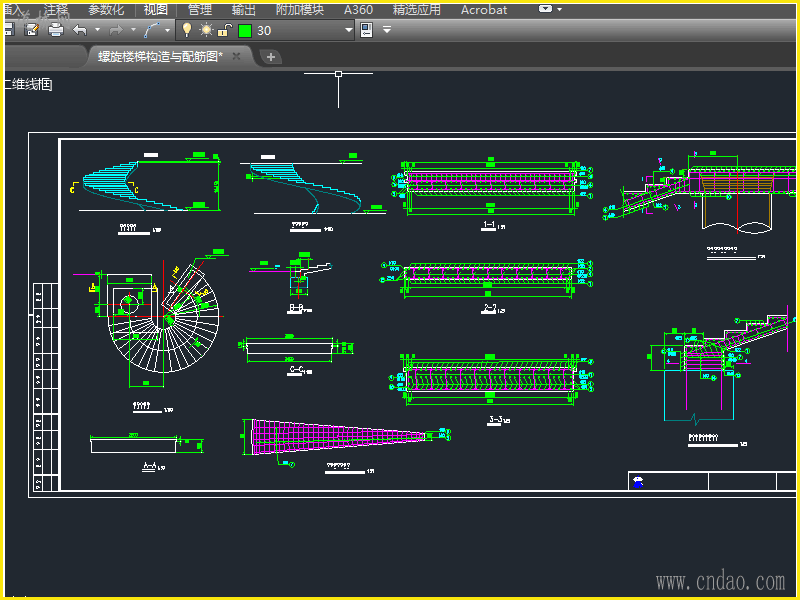Image resolution: width=800 pixels, height=600 pixels.
Task: Click the Plot printer icon
Action: tap(56, 30)
